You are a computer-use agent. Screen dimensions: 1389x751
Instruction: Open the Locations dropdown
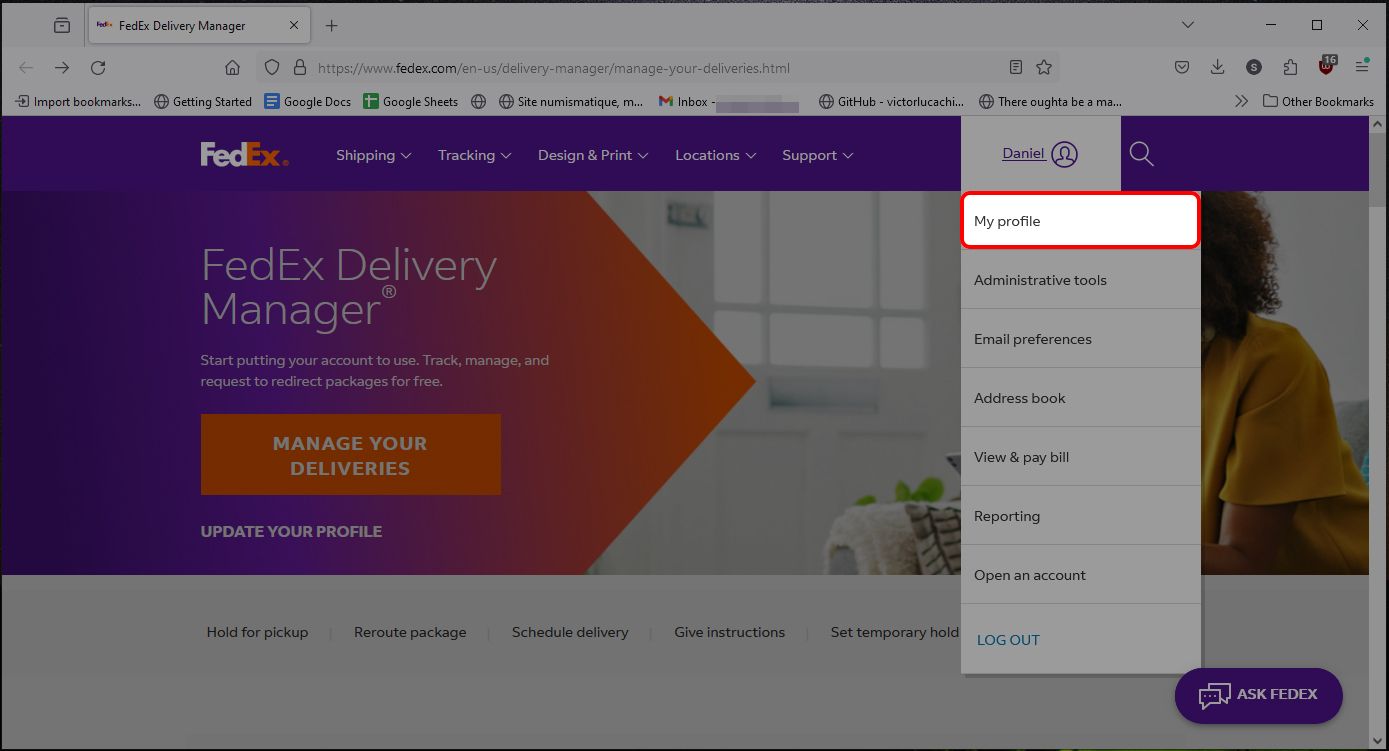[713, 155]
